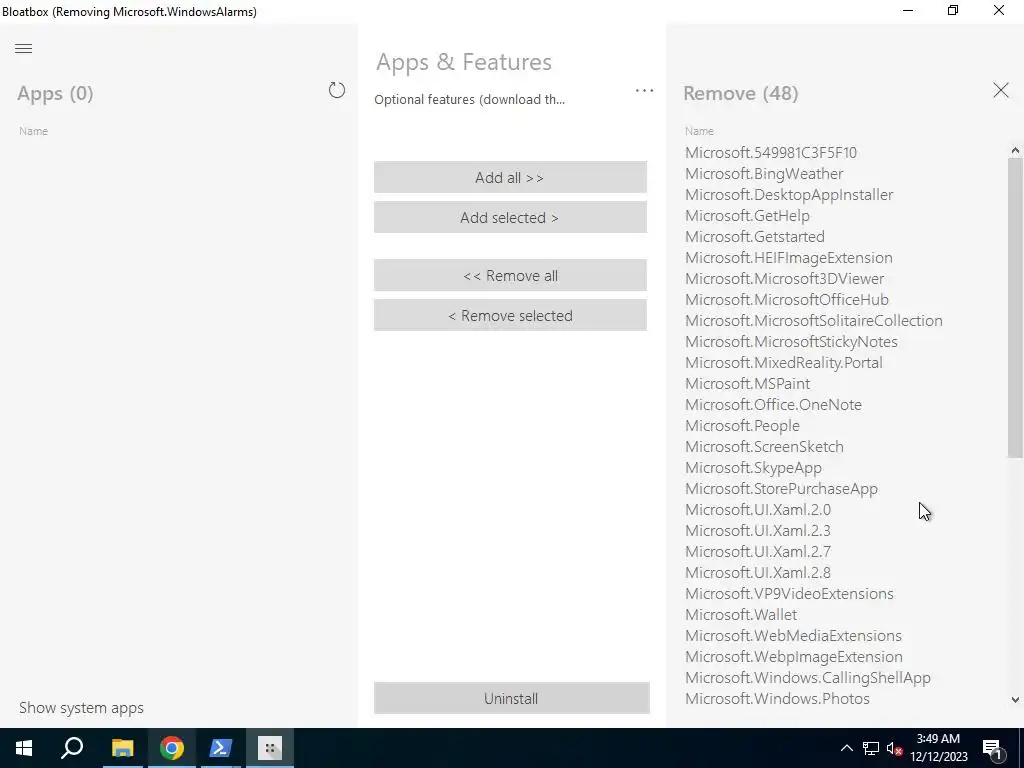Refresh the Apps list
This screenshot has width=1024, height=768.
tap(336, 90)
